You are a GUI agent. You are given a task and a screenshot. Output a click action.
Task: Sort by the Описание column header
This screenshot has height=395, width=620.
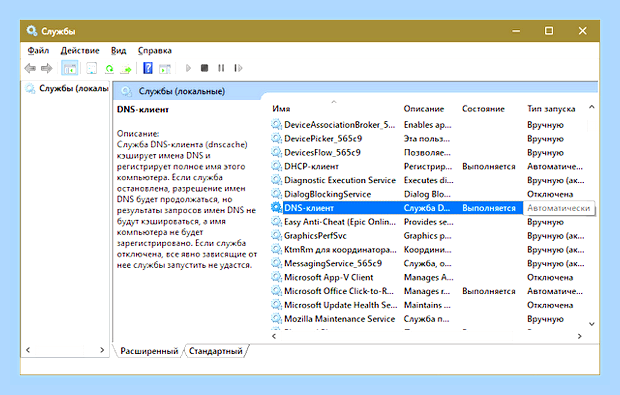(424, 109)
